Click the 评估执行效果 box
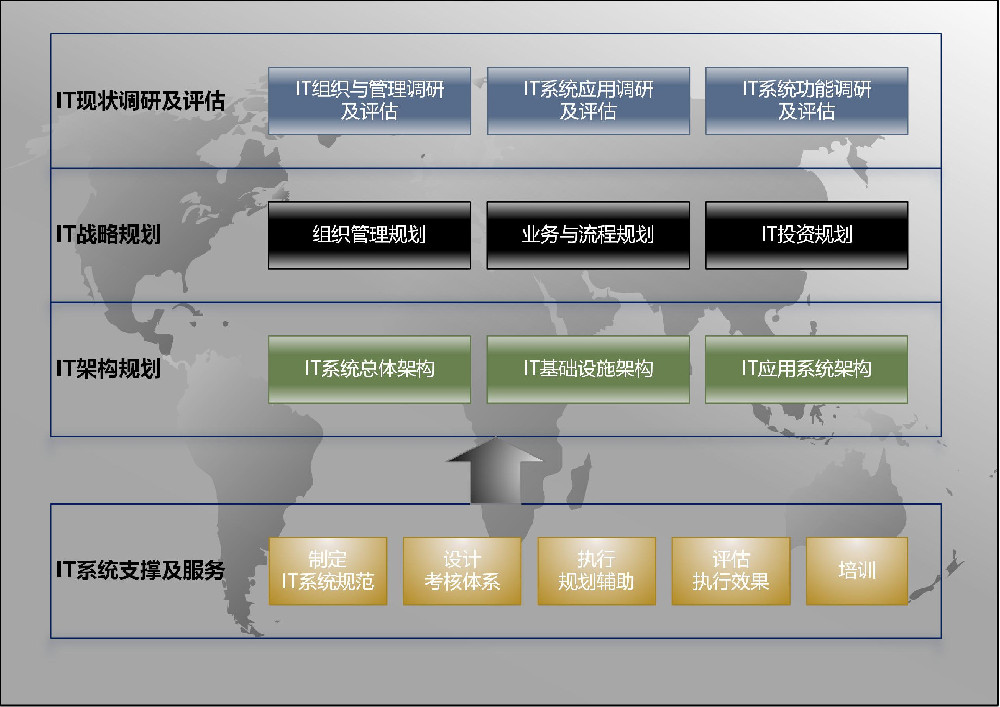The image size is (1000, 707). pos(732,571)
